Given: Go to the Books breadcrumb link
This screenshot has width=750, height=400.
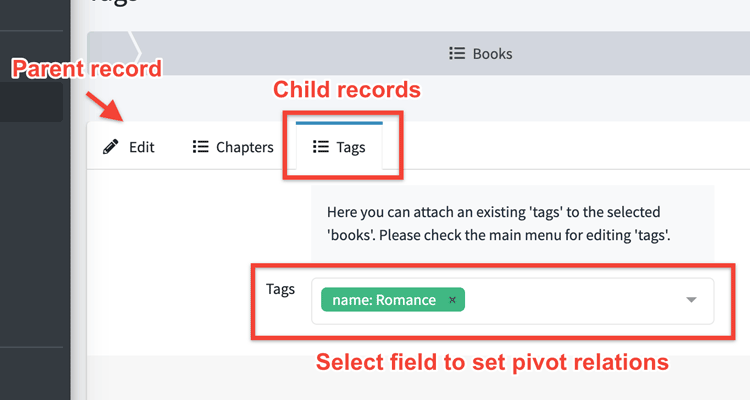Looking at the screenshot, I should pyautogui.click(x=492, y=54).
